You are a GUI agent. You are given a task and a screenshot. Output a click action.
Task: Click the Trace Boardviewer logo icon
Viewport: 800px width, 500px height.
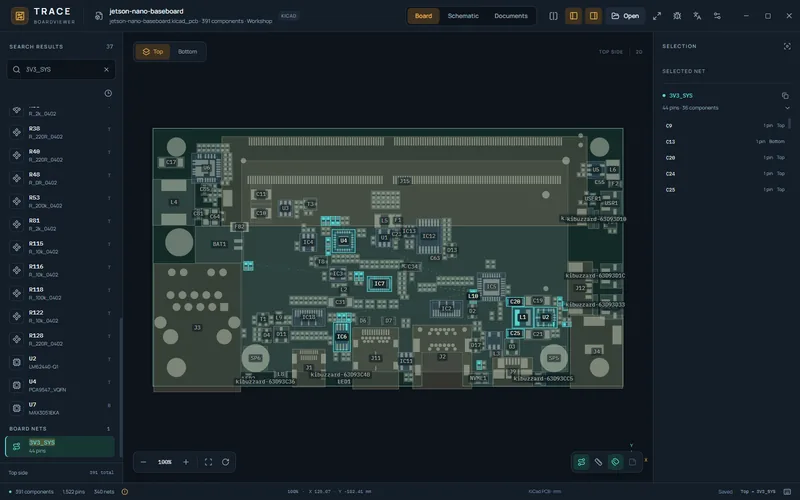tap(20, 16)
